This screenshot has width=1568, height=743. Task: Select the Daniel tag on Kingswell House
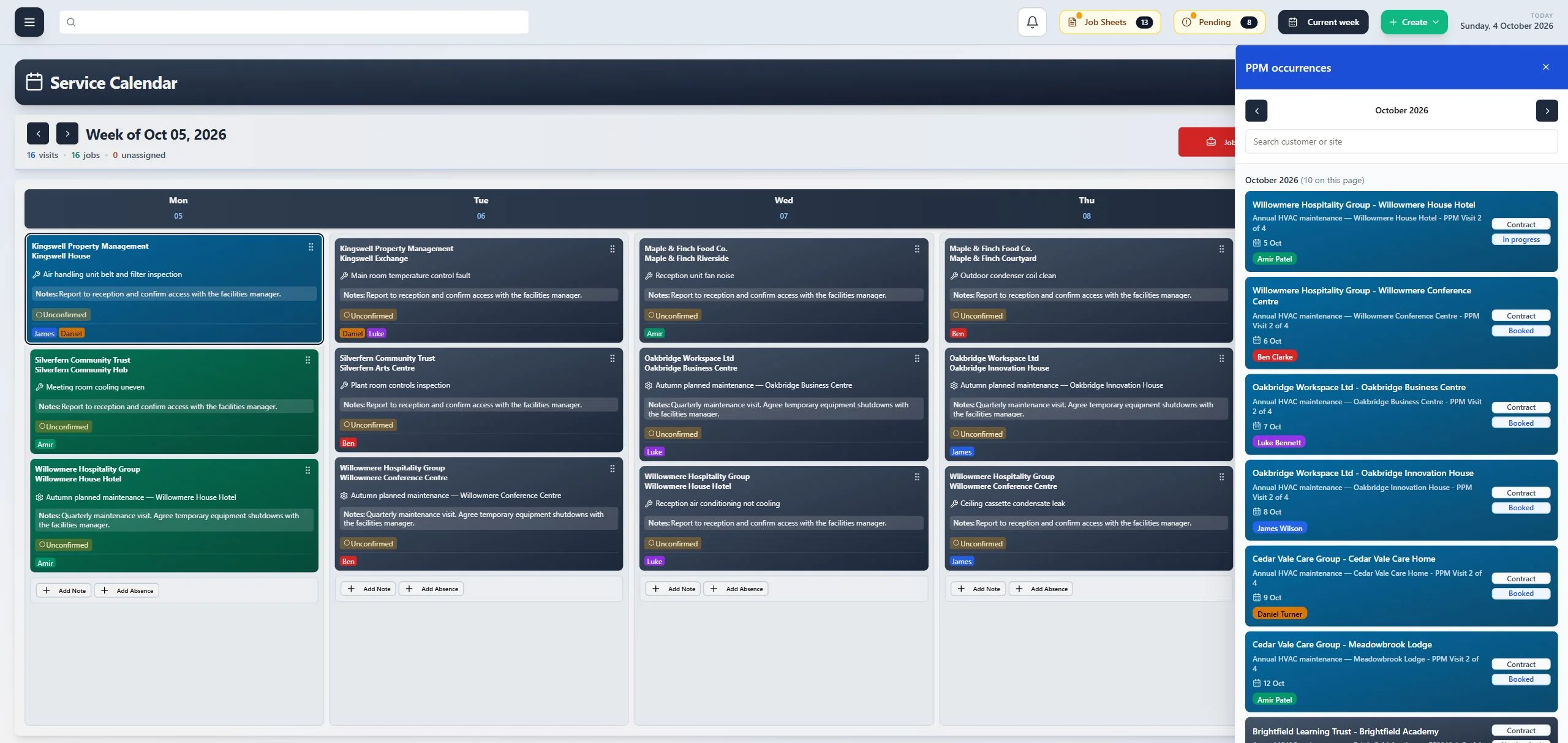71,334
